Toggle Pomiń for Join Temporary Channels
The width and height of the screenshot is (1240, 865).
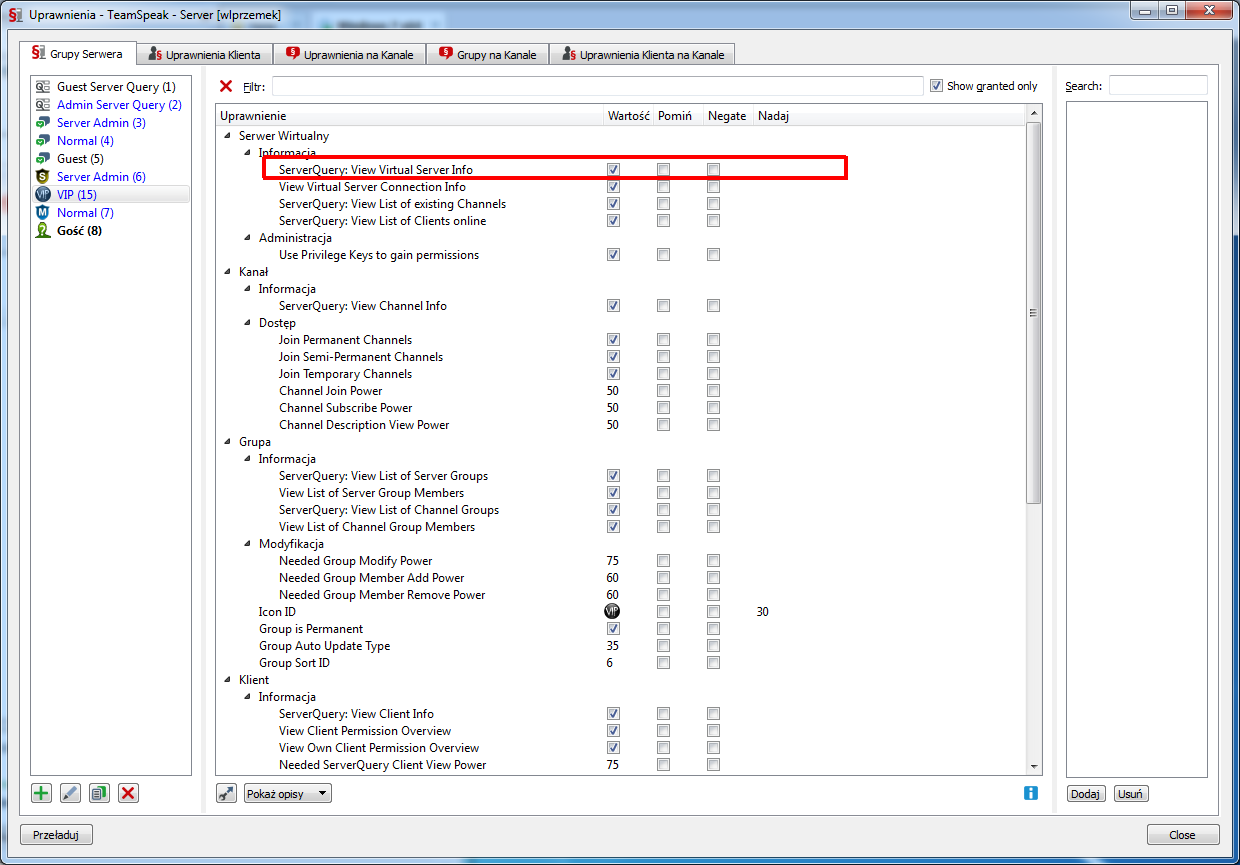(663, 374)
